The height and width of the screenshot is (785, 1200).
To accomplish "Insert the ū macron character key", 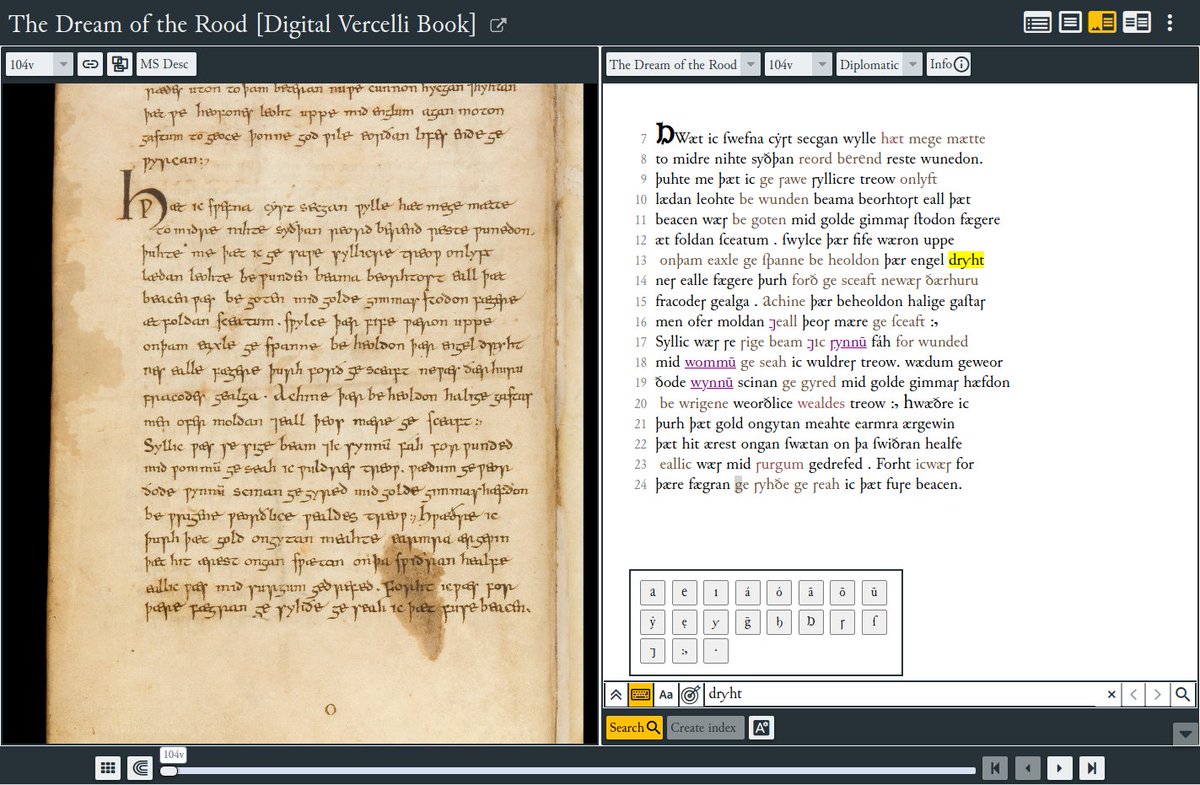I will click(875, 591).
